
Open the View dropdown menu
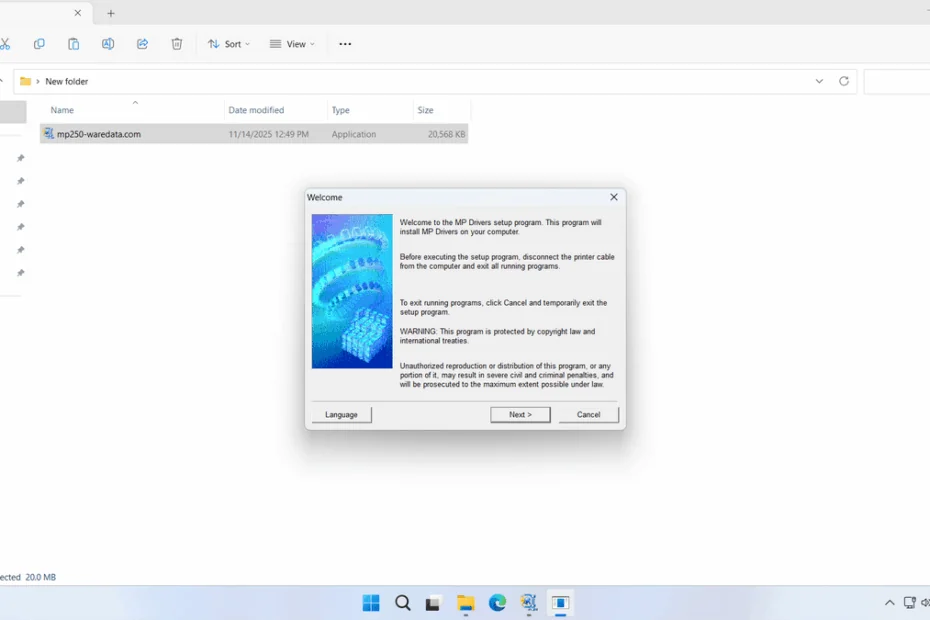point(292,44)
